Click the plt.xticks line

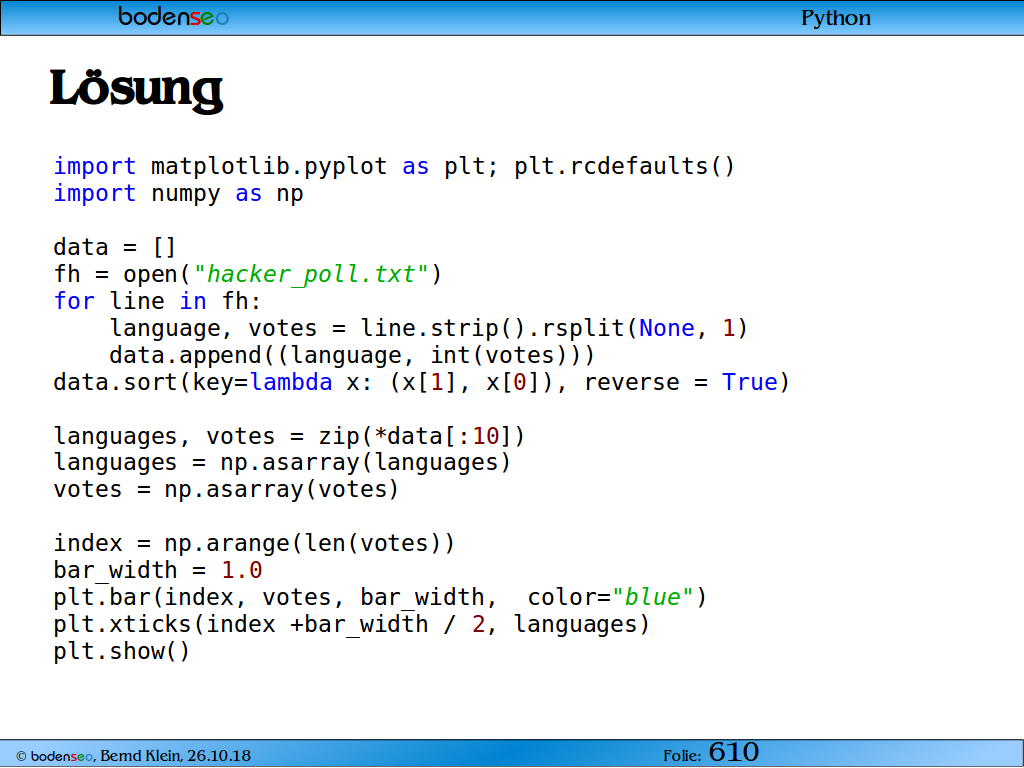(x=352, y=624)
